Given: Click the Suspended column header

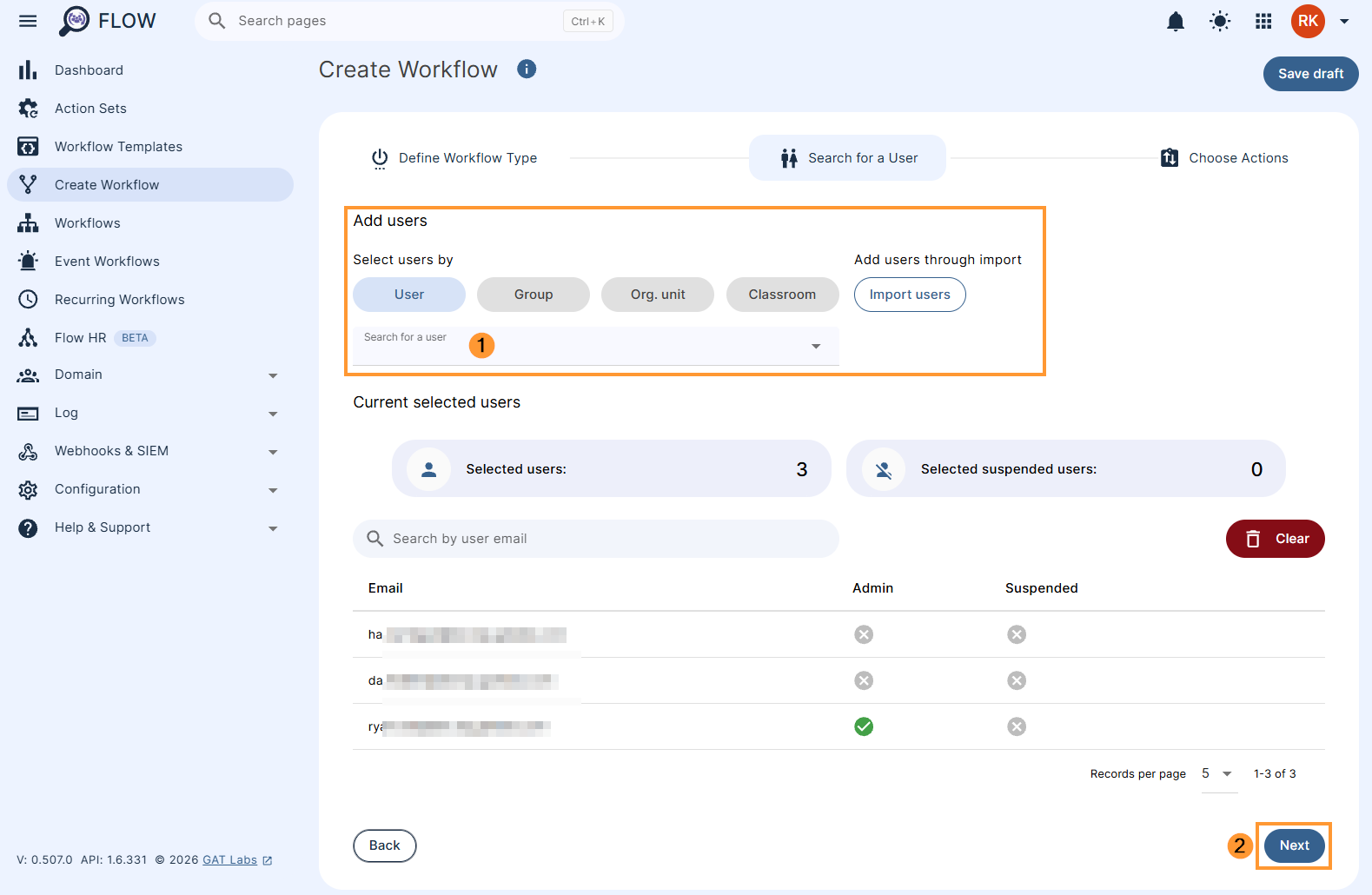Looking at the screenshot, I should coord(1041,588).
